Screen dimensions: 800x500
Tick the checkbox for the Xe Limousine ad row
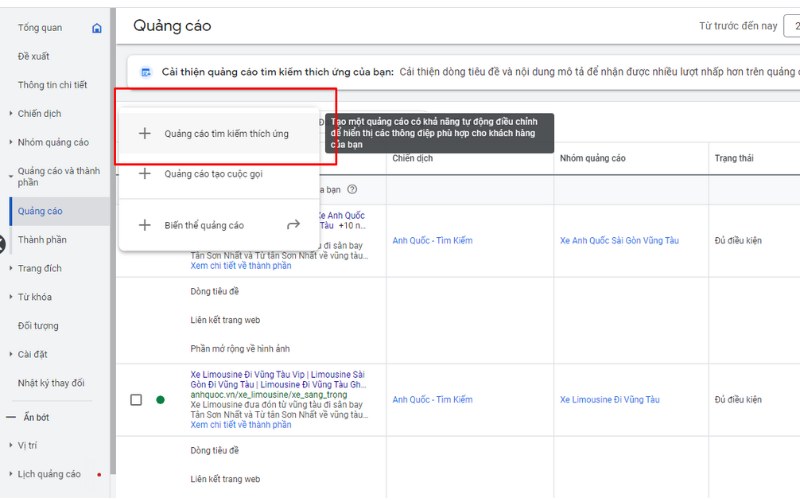(x=136, y=400)
